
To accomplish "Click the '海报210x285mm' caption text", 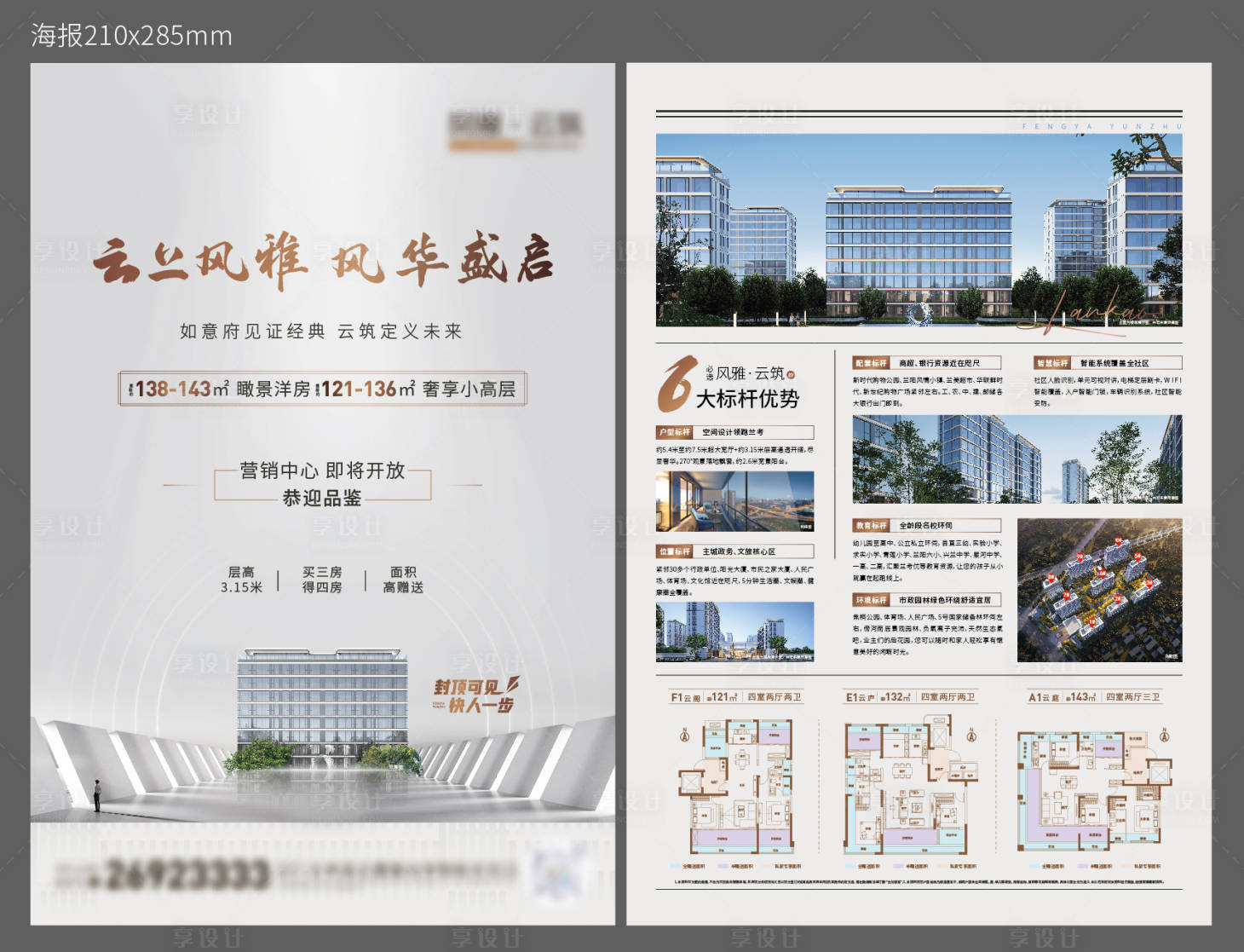I will (132, 36).
